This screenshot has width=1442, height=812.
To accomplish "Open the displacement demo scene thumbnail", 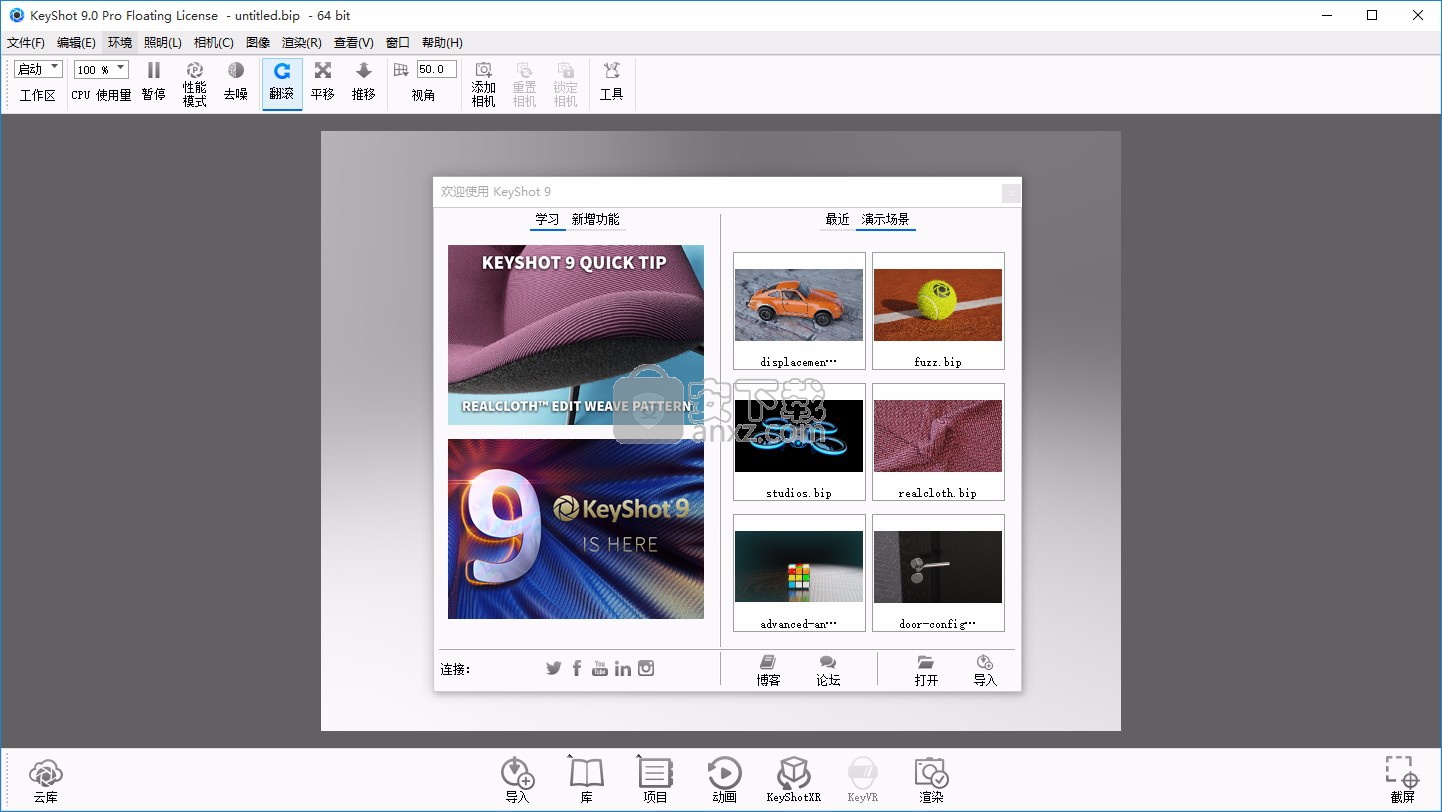I will [x=799, y=311].
